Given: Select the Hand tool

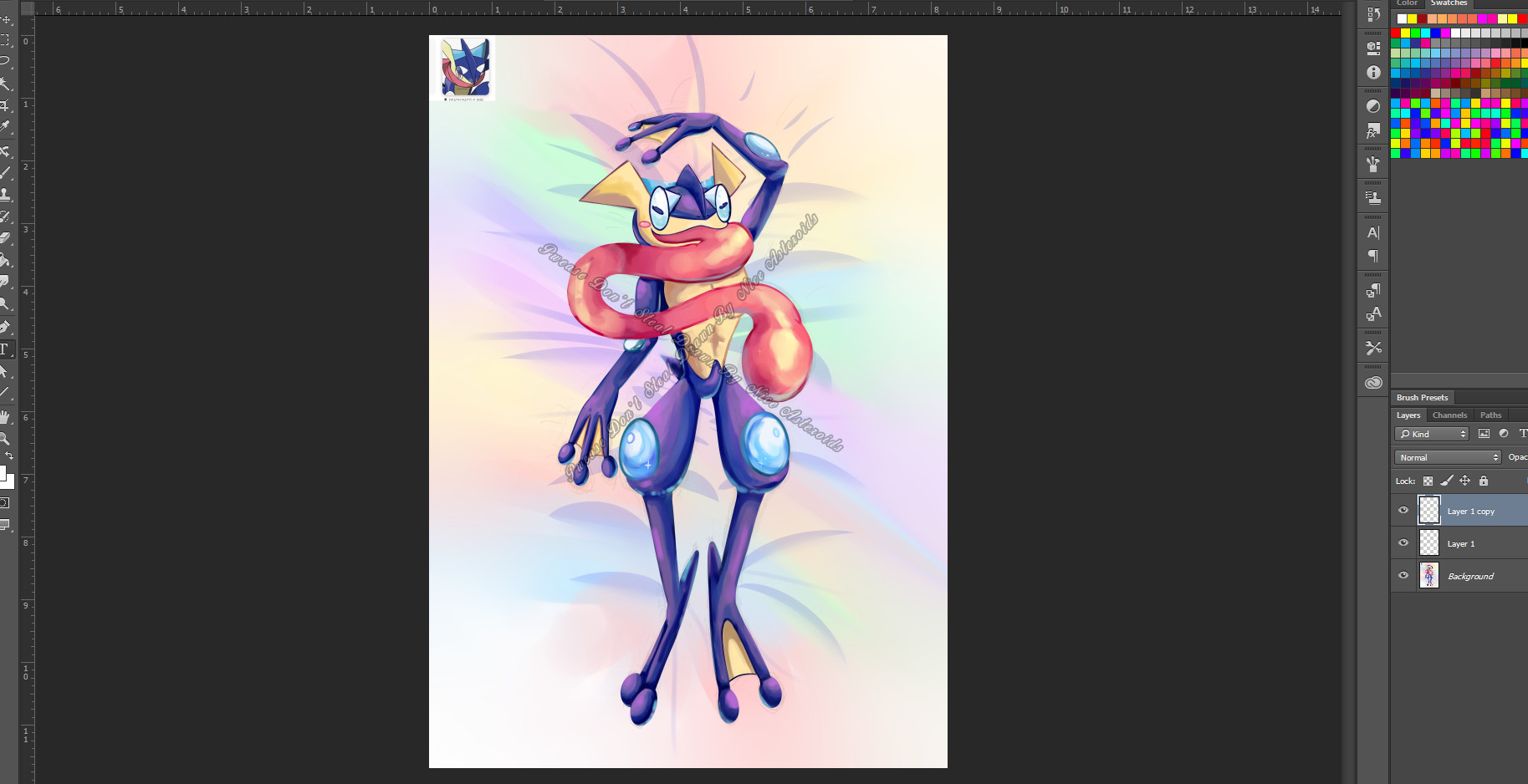Looking at the screenshot, I should point(5,416).
